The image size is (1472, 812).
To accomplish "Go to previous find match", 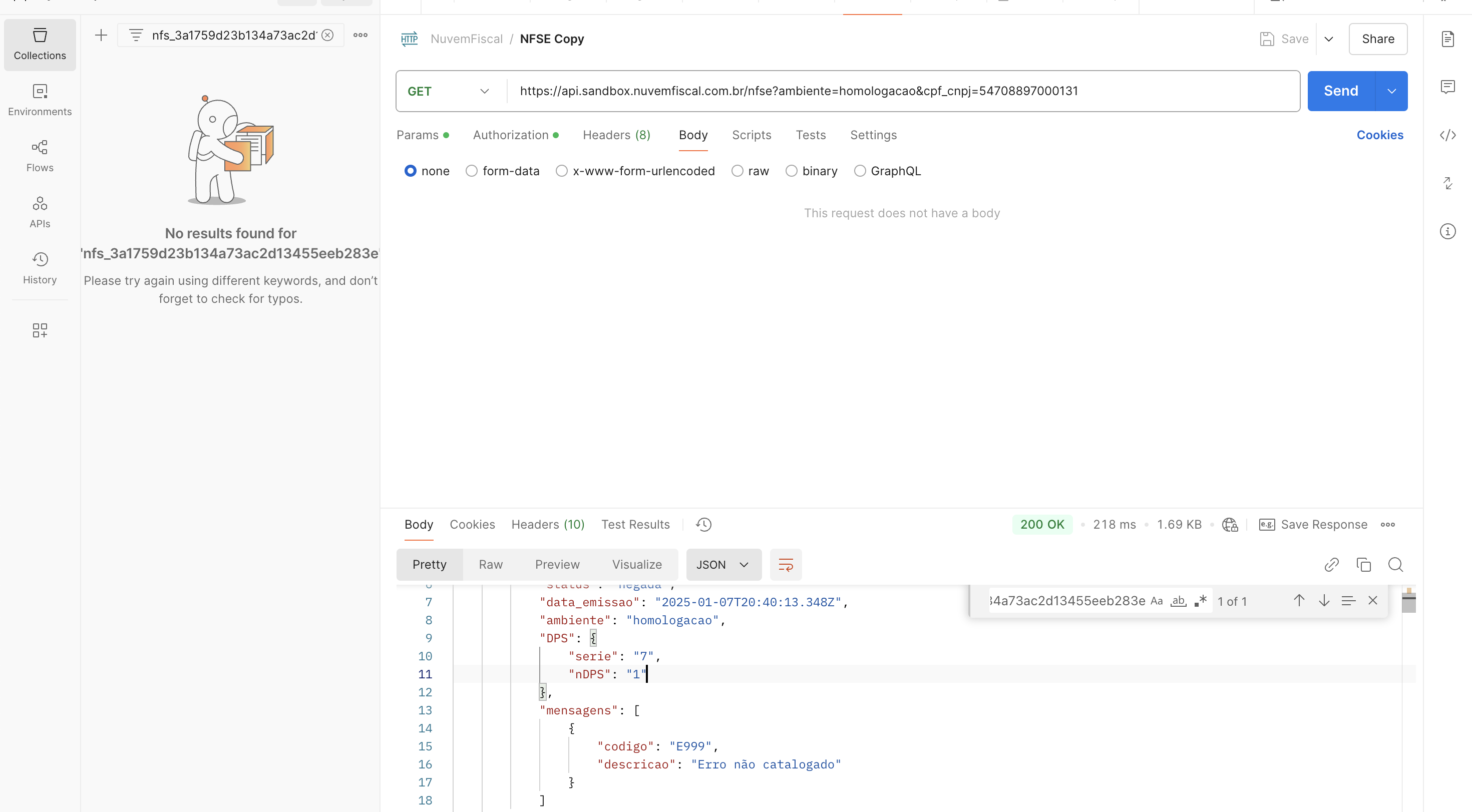I will coord(1299,601).
